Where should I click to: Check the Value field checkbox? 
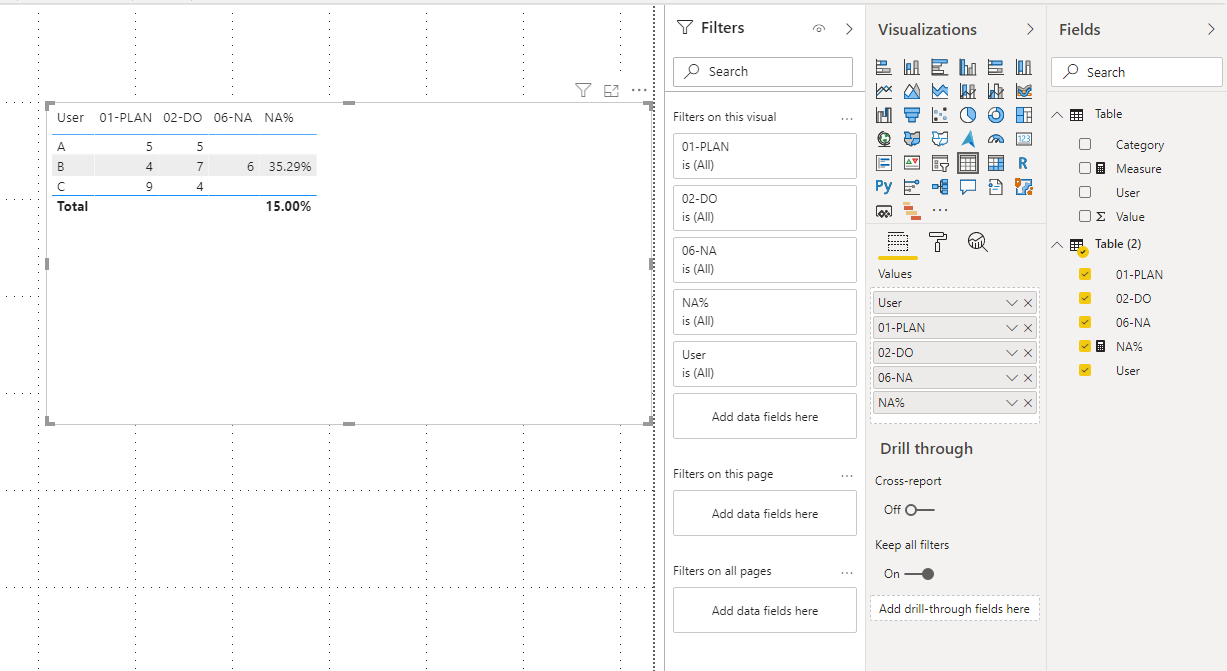(1085, 217)
